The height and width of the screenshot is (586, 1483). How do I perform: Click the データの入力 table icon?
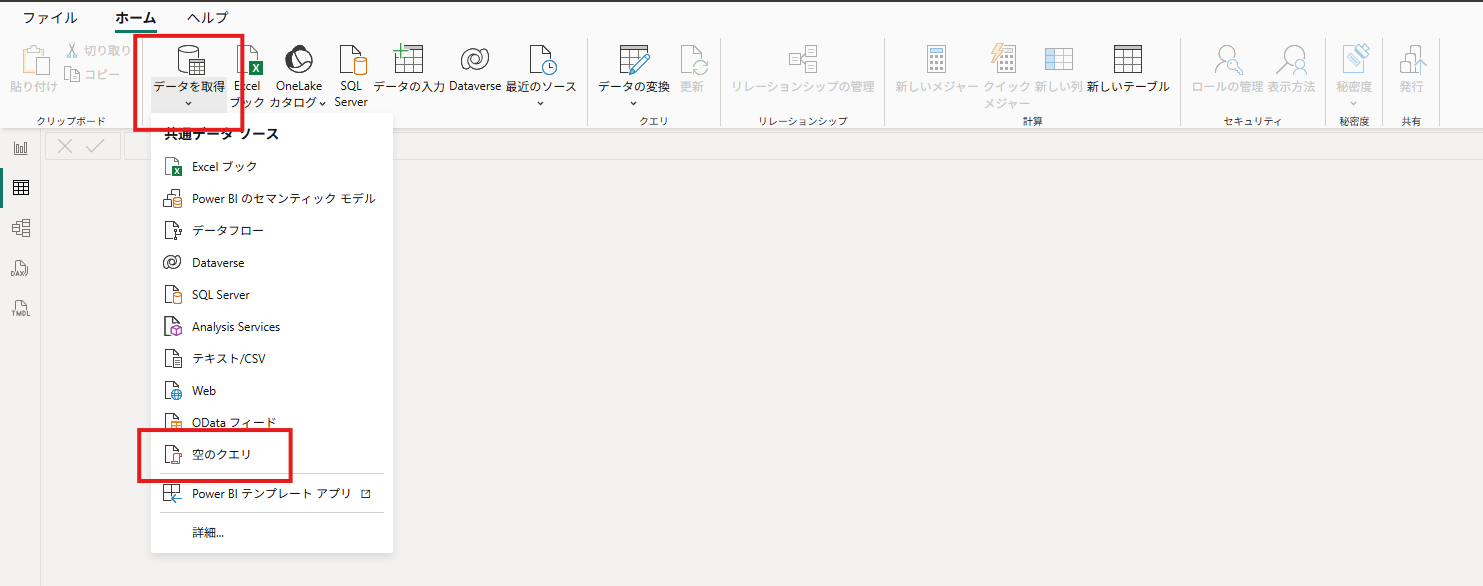(x=408, y=60)
